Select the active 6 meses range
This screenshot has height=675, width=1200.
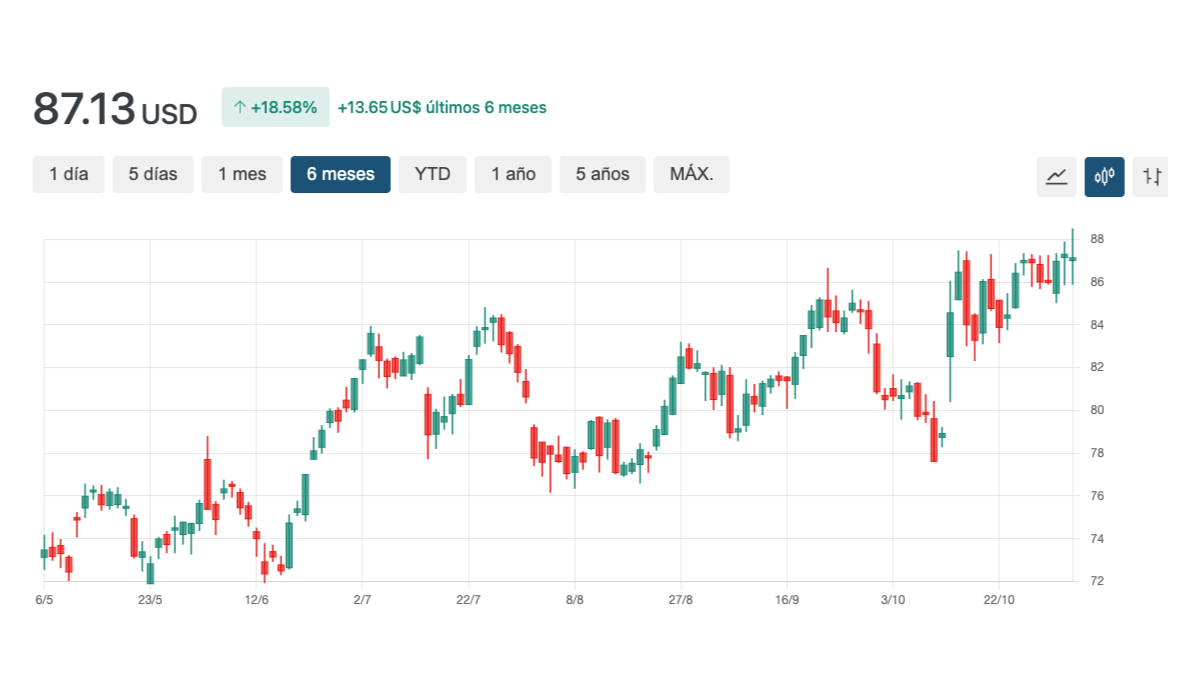click(x=340, y=174)
